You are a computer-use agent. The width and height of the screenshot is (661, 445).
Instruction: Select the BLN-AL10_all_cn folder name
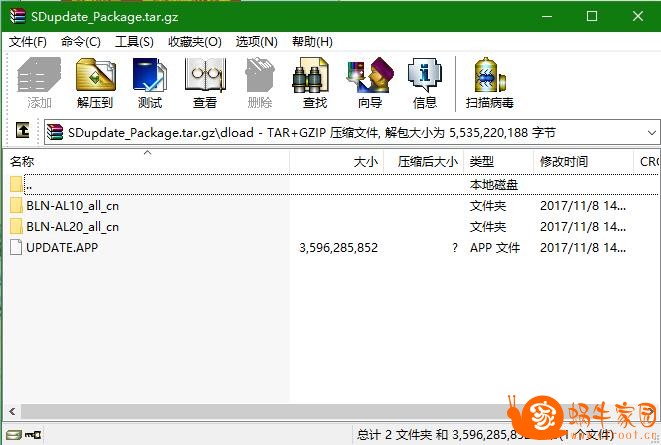click(73, 206)
